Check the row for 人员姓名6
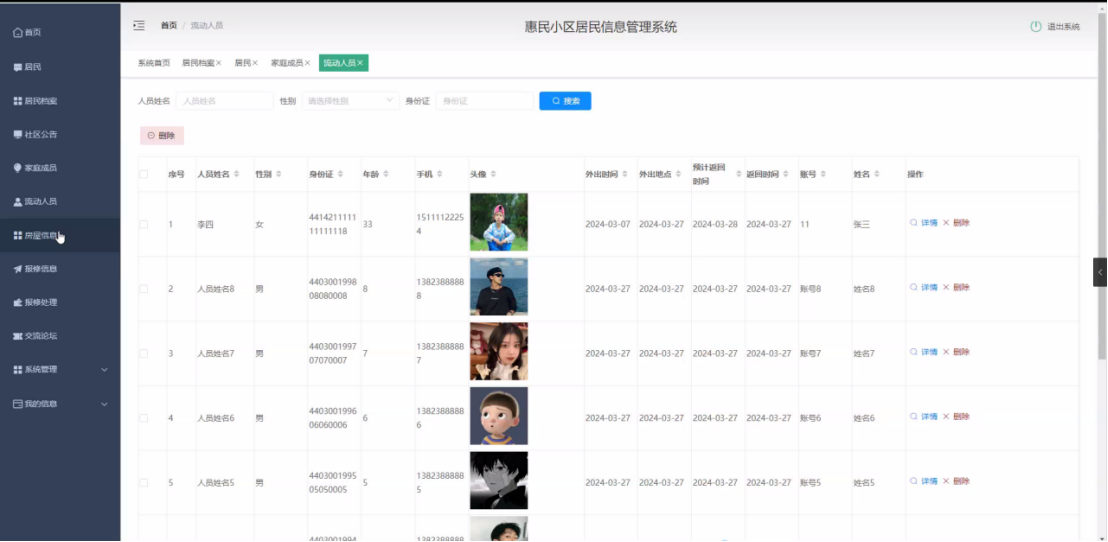 pos(144,418)
